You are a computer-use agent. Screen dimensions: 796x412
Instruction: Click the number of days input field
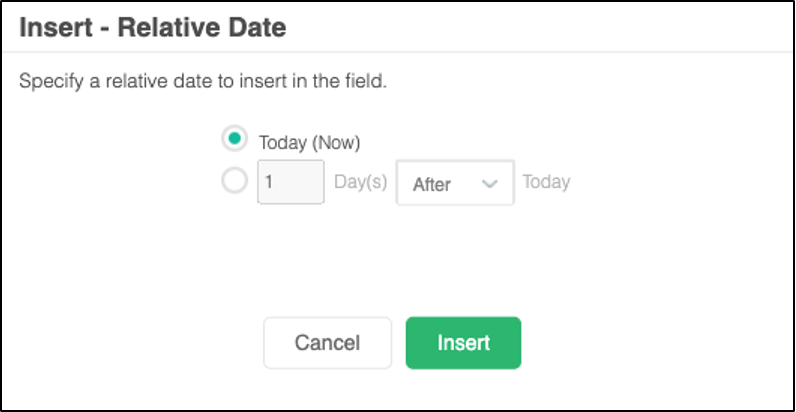(290, 183)
